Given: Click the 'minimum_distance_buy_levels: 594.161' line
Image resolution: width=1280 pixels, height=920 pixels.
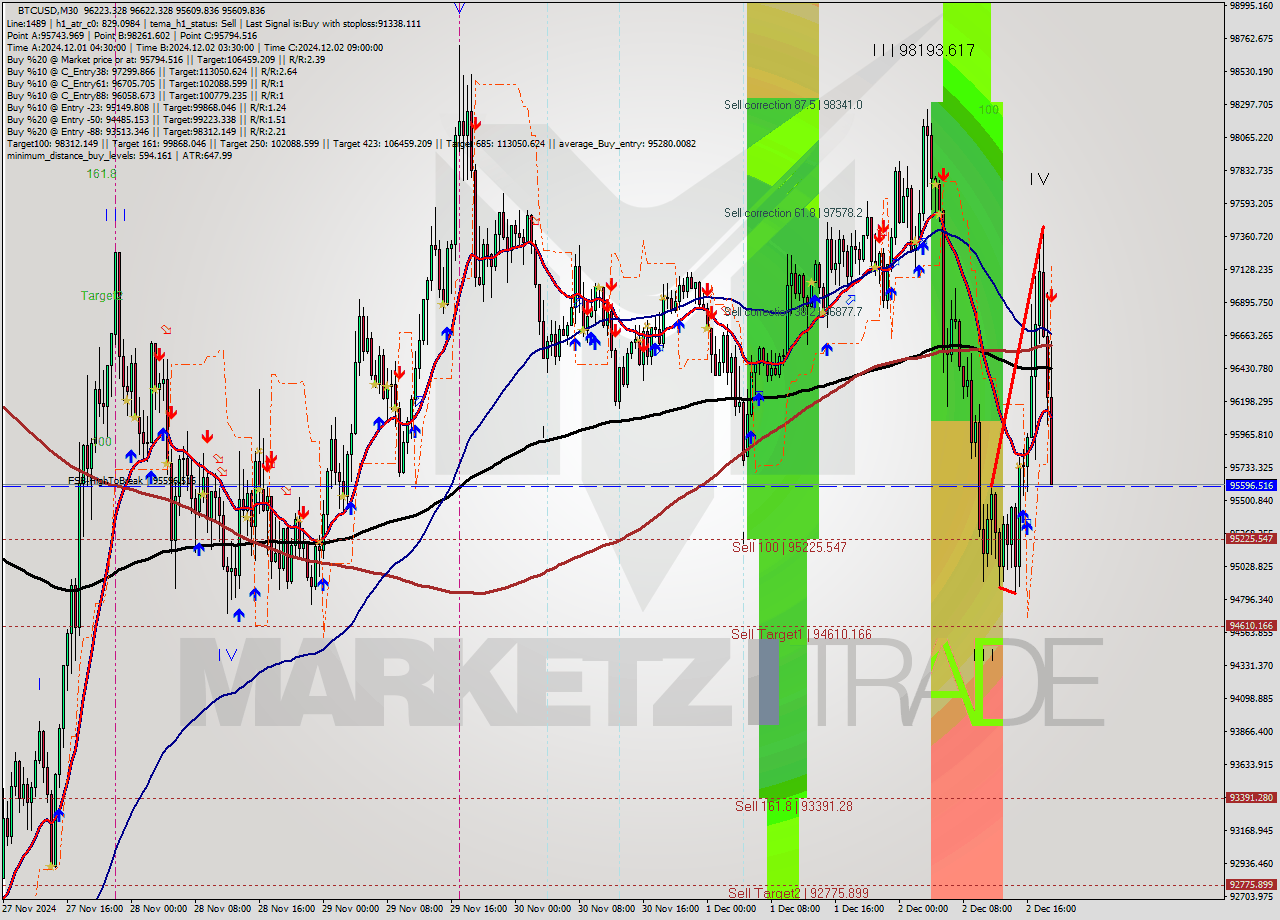Looking at the screenshot, I should coord(119,155).
